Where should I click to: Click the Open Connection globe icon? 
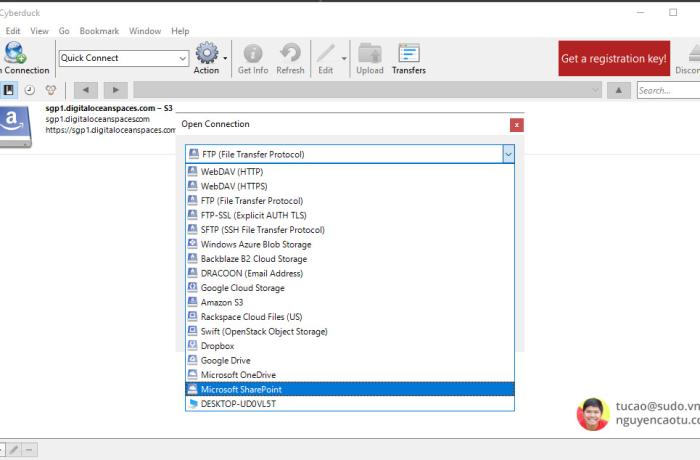pyautogui.click(x=15, y=52)
